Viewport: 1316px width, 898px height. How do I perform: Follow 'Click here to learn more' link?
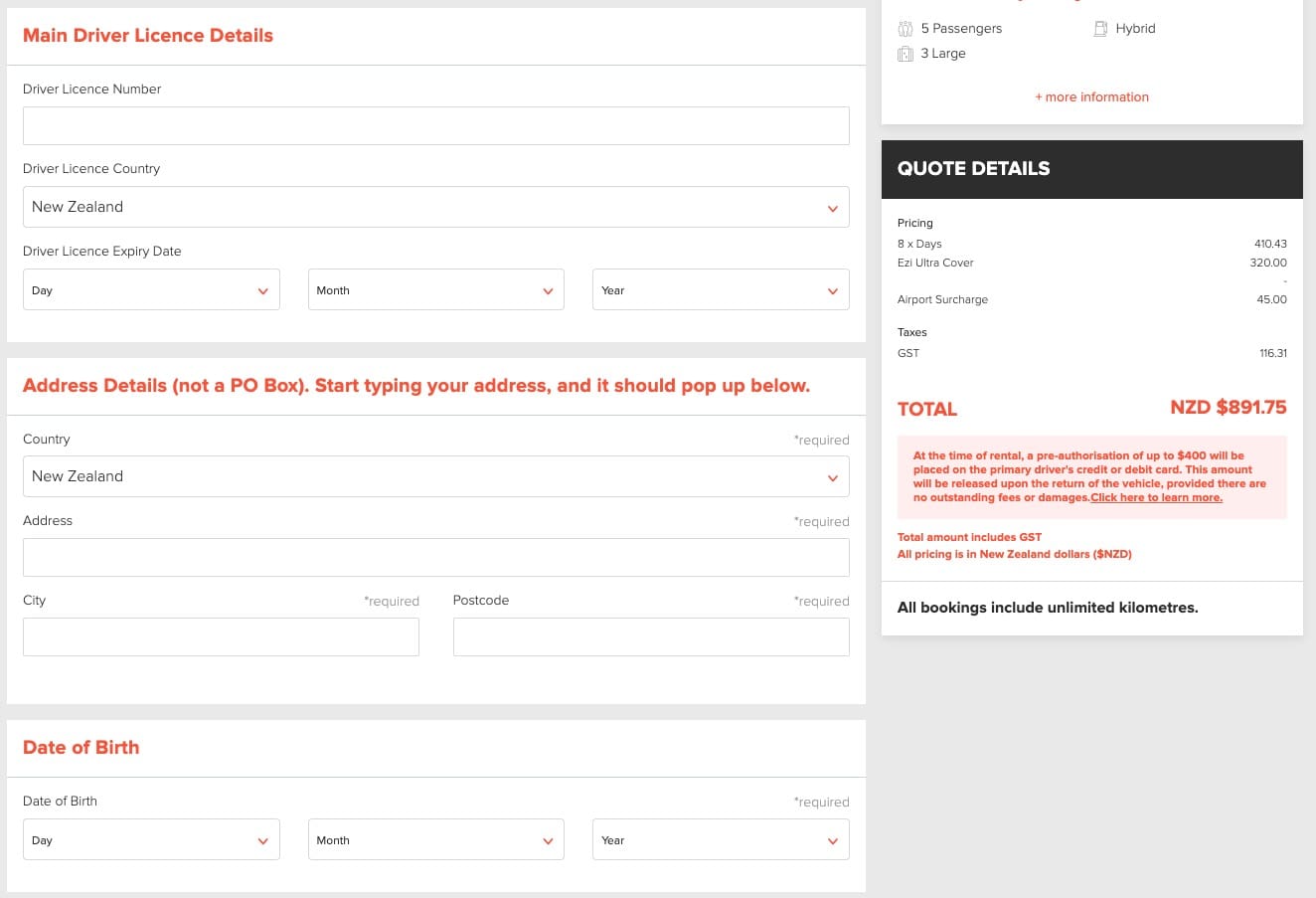[x=1156, y=498]
